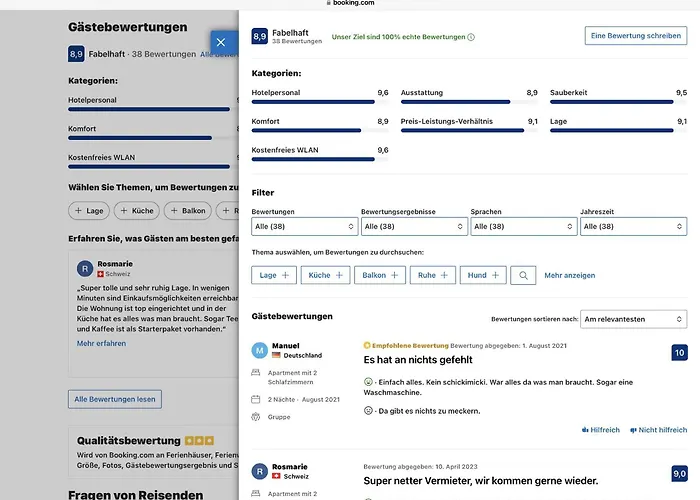700x500 pixels.
Task: Click the Ausstattung rating bar
Action: (x=469, y=102)
